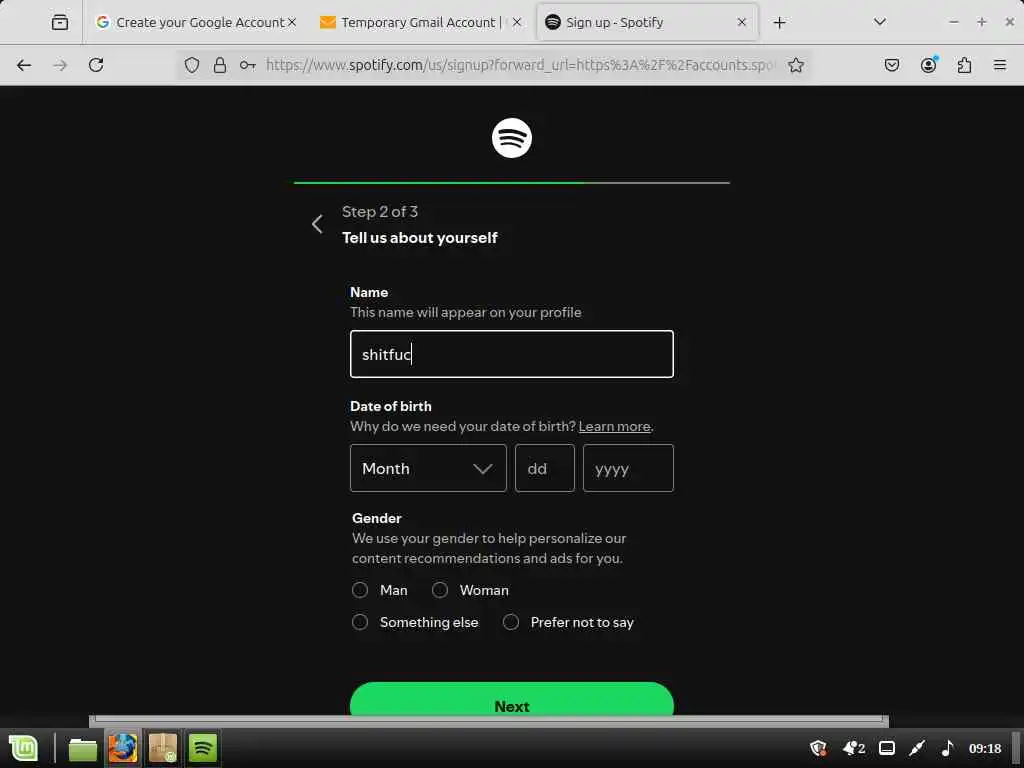Click the screen display tray icon
The height and width of the screenshot is (768, 1024).
click(x=886, y=748)
